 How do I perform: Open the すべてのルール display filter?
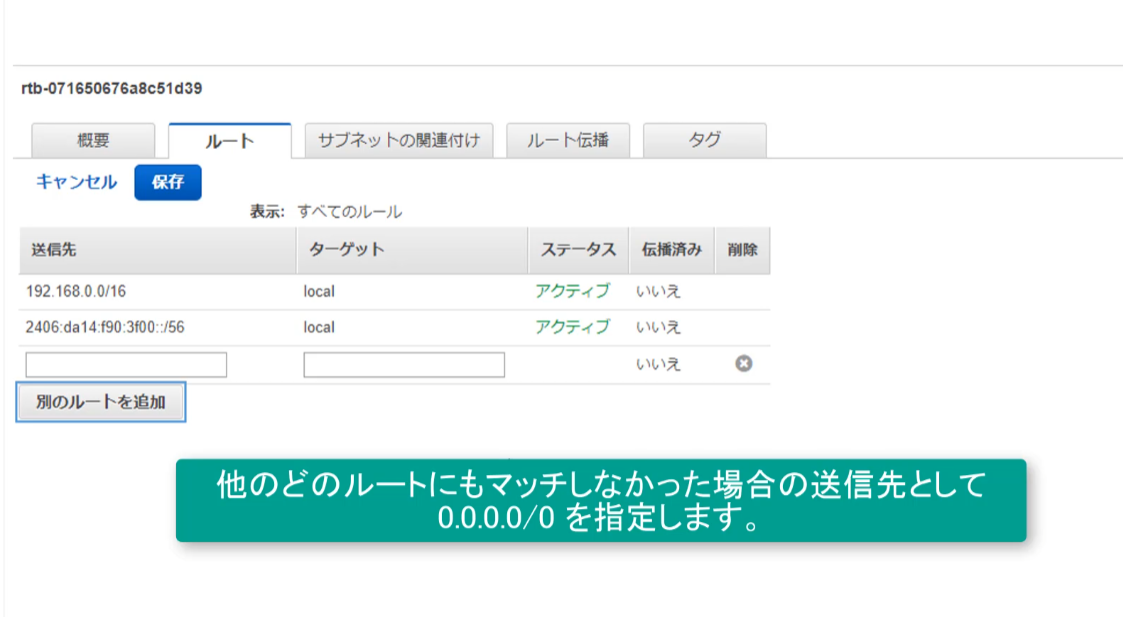[x=350, y=212]
